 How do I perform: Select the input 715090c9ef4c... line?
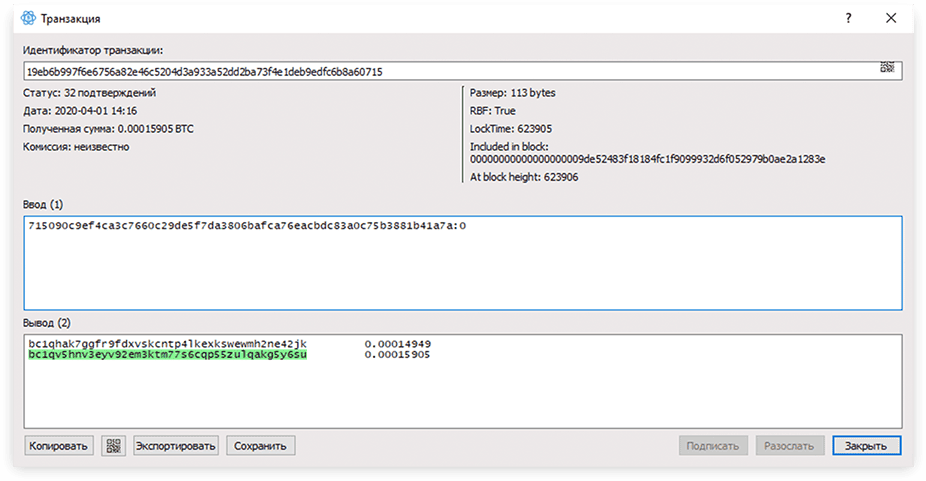[x=247, y=226]
